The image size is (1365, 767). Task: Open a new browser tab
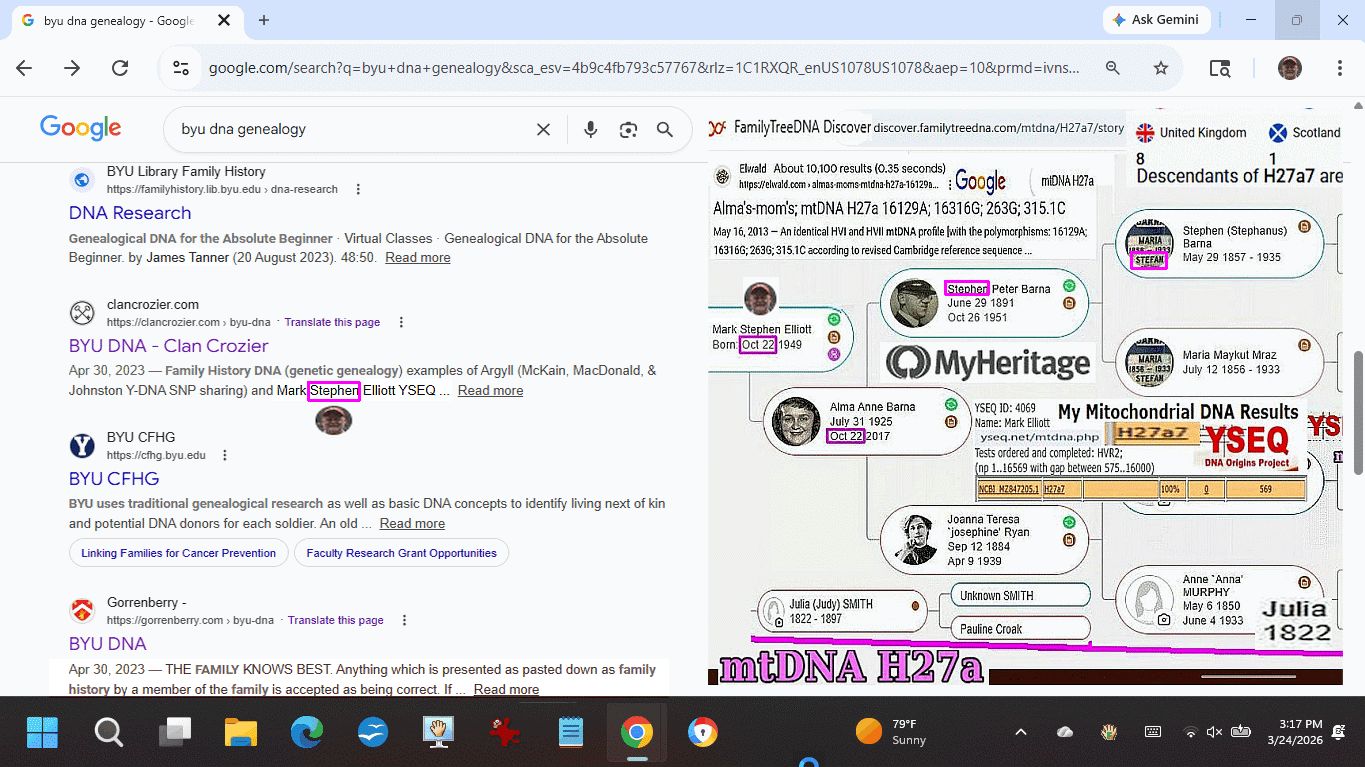pyautogui.click(x=264, y=20)
